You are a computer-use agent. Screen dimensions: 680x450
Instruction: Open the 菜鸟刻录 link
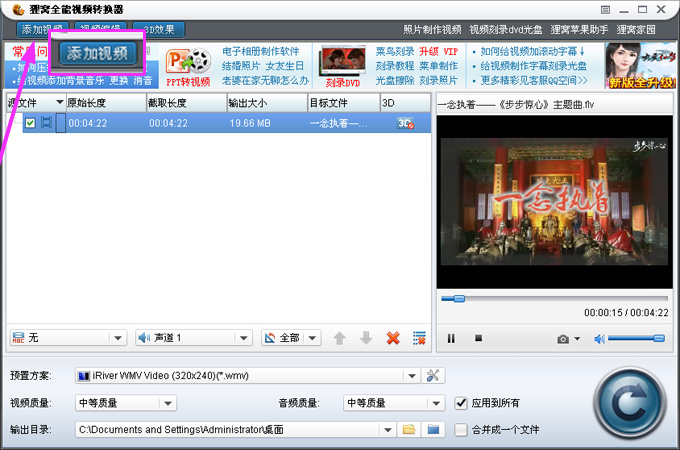coord(395,52)
